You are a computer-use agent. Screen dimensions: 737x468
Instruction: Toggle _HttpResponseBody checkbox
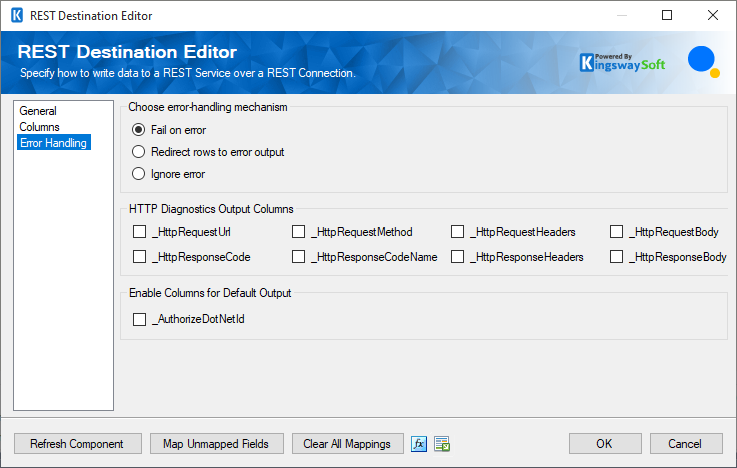pyautogui.click(x=616, y=257)
